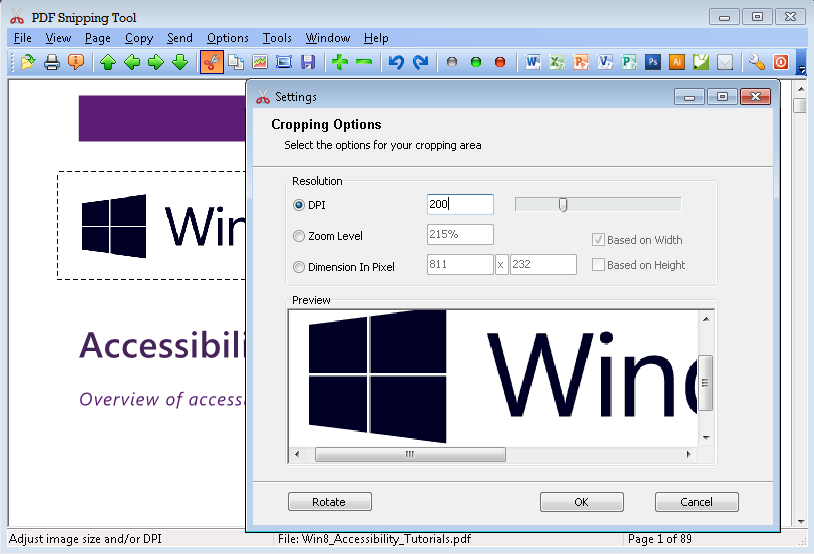
Task: Click the Rotate button
Action: click(329, 502)
